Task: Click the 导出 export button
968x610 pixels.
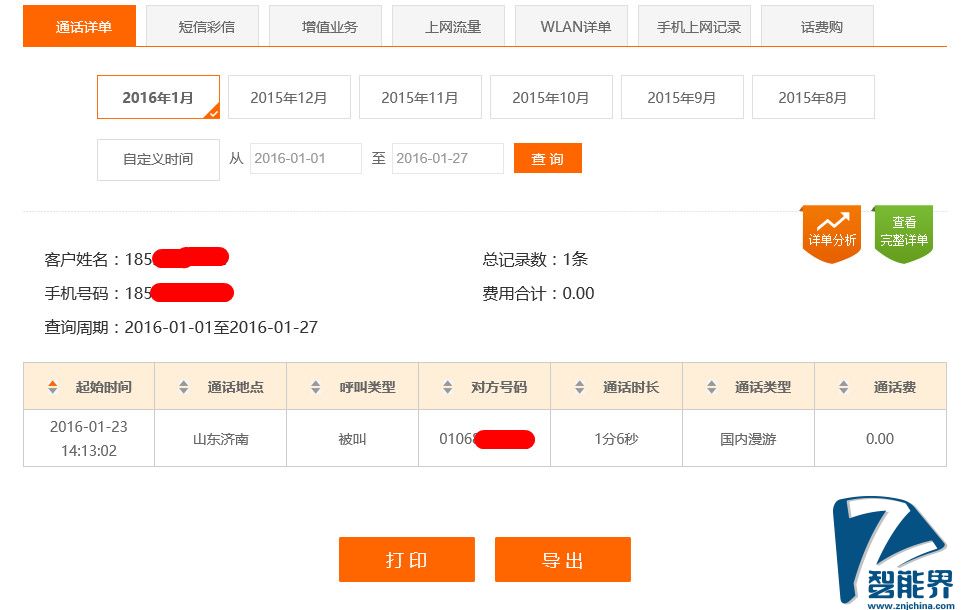Action: coord(562,559)
